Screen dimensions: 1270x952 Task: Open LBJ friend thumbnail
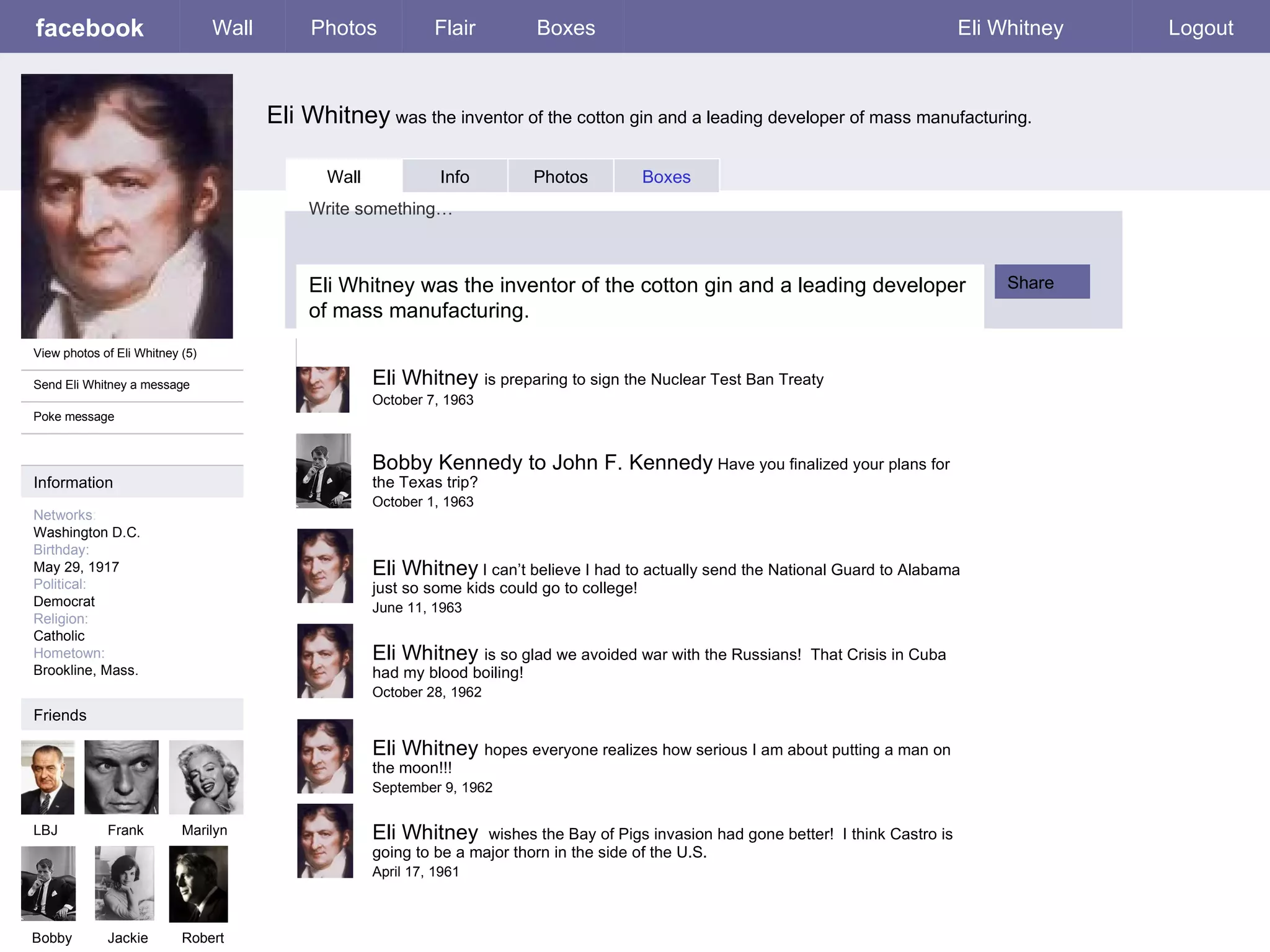47,777
